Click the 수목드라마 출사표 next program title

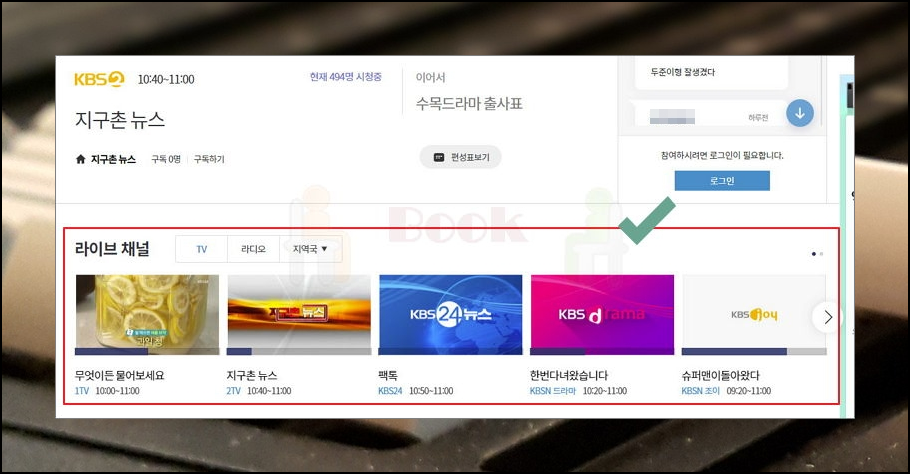tap(469, 104)
